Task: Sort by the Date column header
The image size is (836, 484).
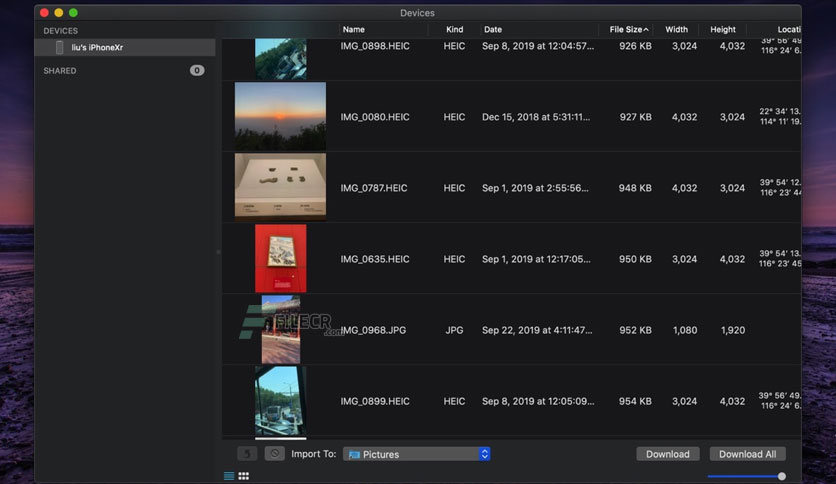Action: [493, 30]
